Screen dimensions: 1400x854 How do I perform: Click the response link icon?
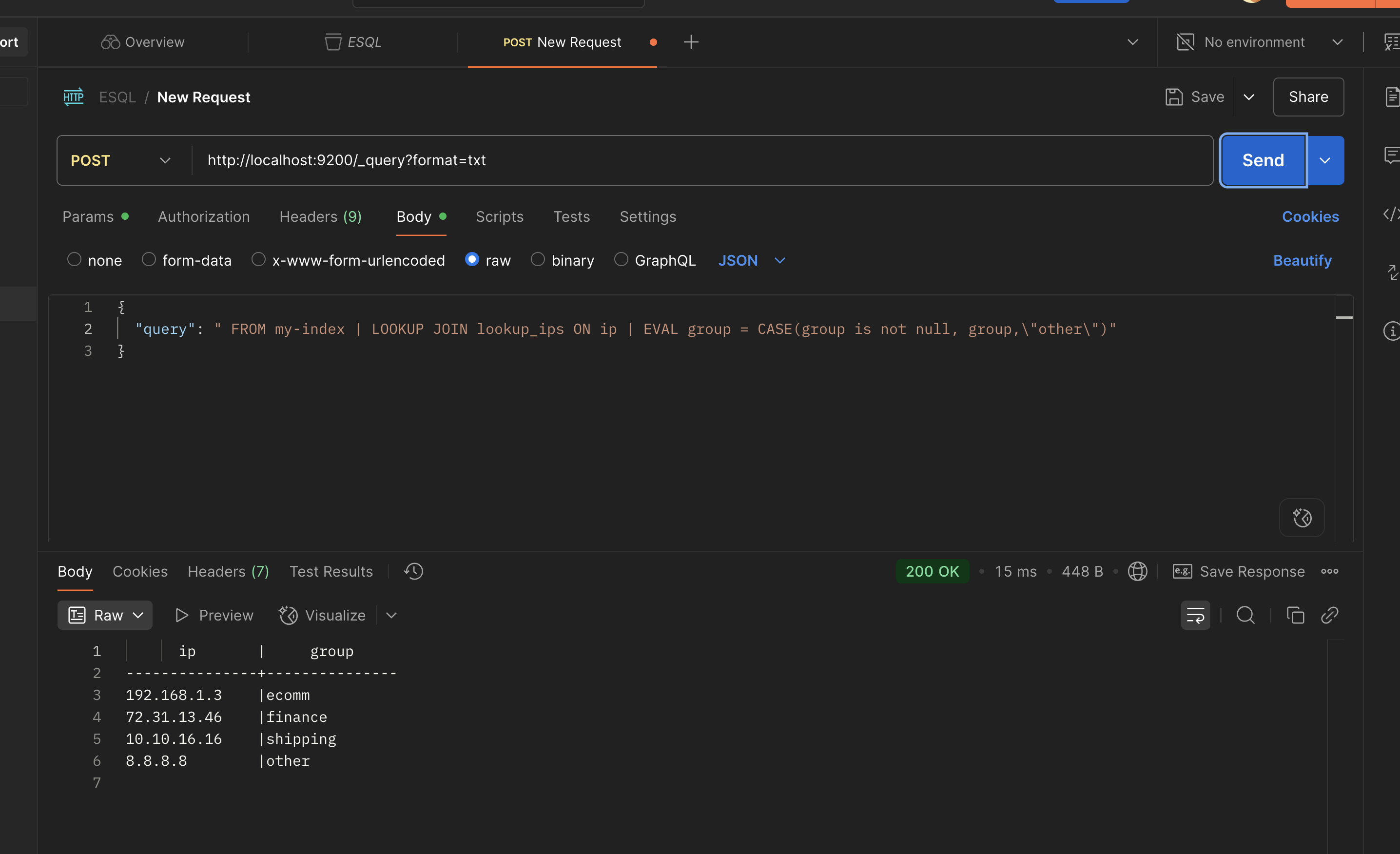point(1329,615)
